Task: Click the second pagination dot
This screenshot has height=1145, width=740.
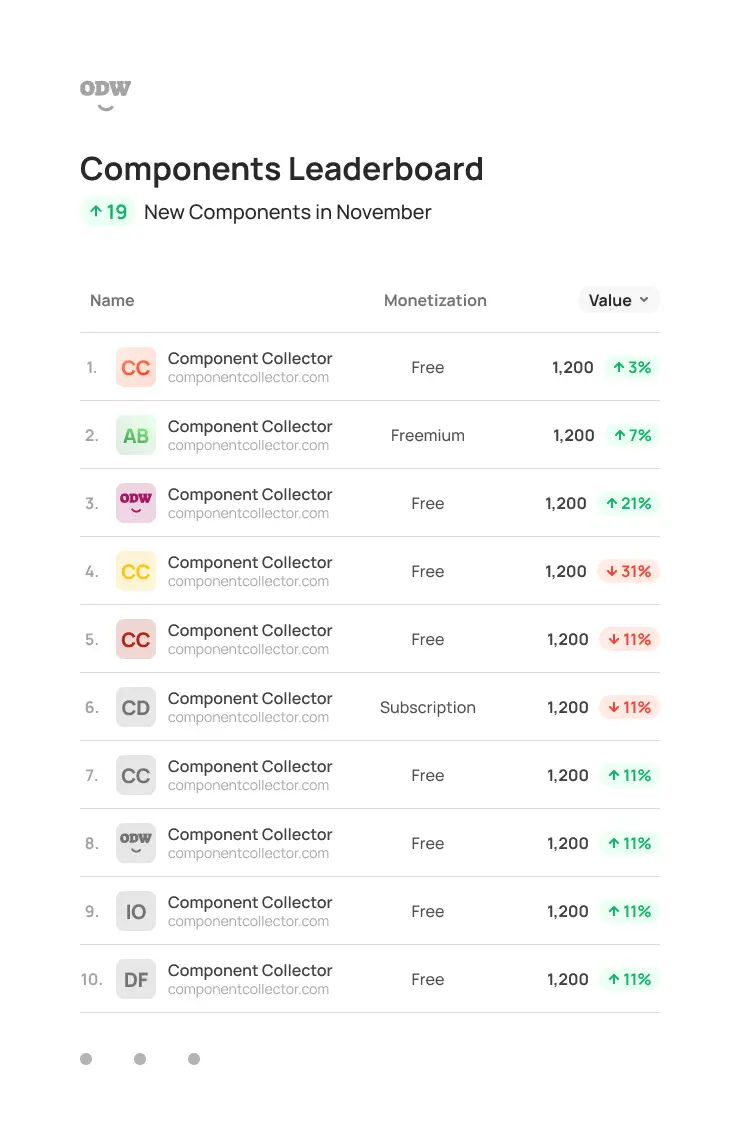Action: [140, 1058]
